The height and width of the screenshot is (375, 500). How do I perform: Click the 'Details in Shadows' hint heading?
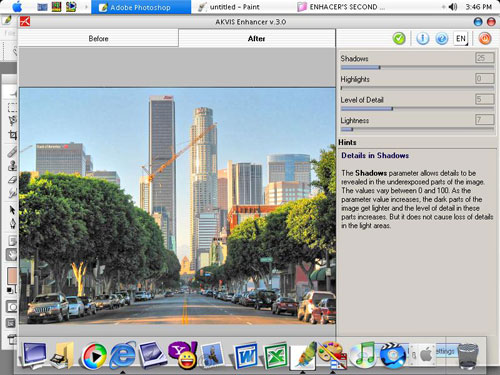coord(375,156)
